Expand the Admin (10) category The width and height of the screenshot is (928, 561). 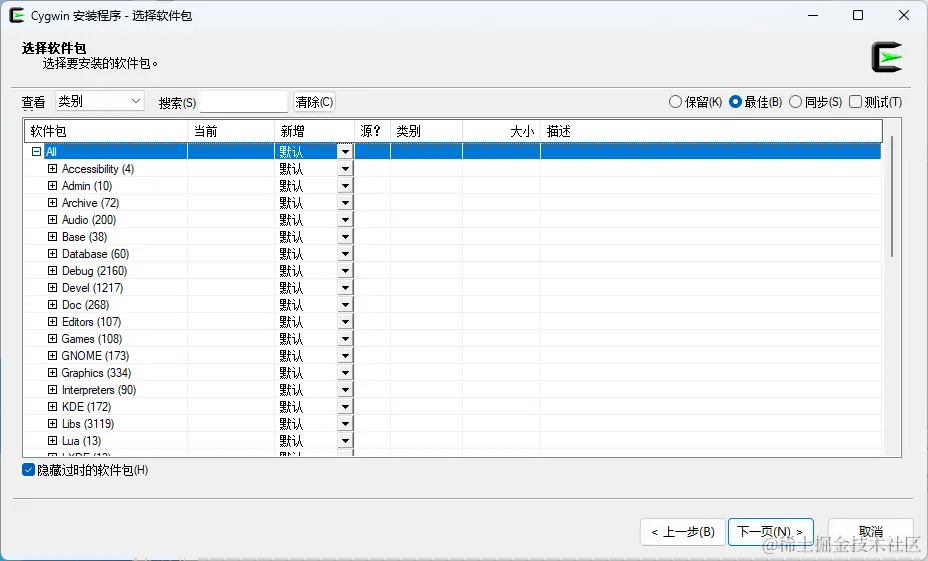click(x=53, y=186)
